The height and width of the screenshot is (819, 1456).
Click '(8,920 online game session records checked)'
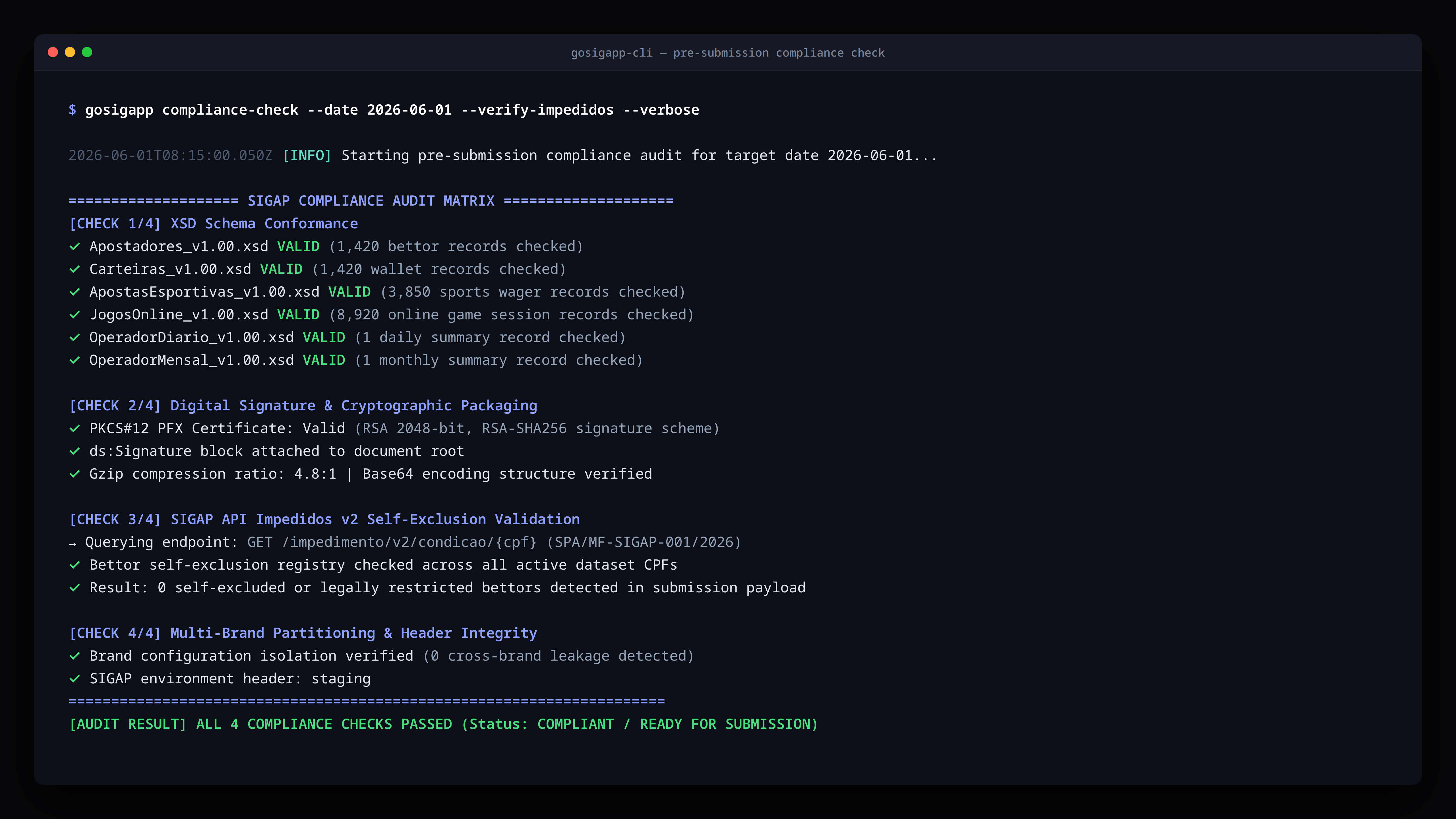point(511,315)
